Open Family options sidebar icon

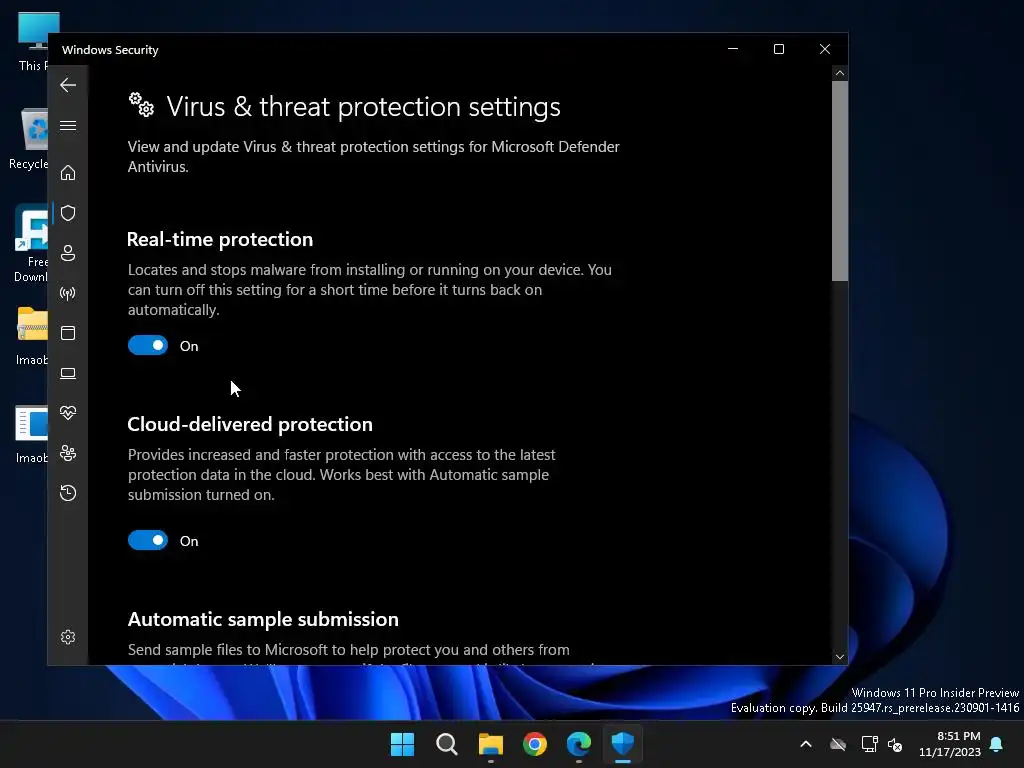(68, 453)
